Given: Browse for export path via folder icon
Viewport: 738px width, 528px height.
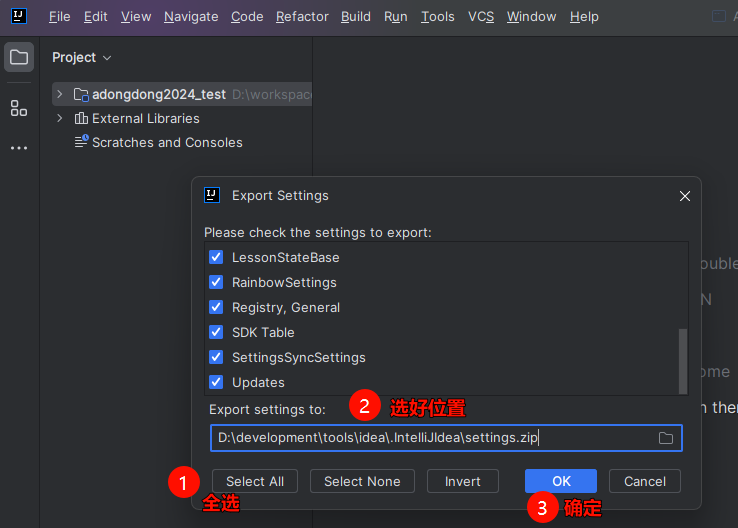Looking at the screenshot, I should click(666, 438).
